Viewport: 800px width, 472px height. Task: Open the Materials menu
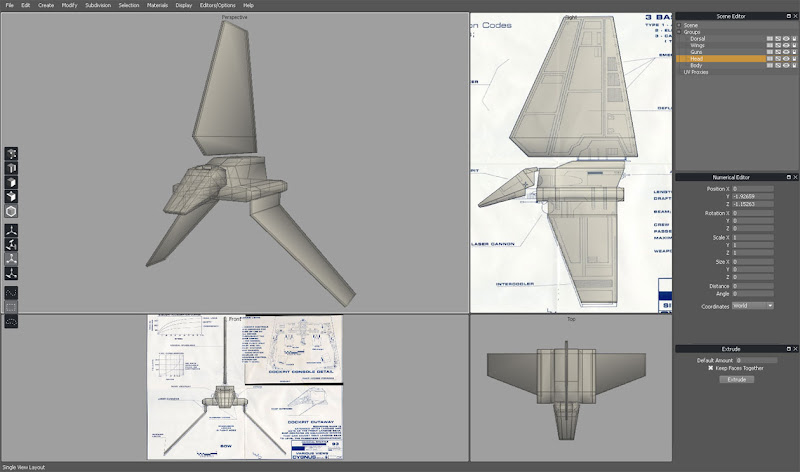[x=157, y=5]
